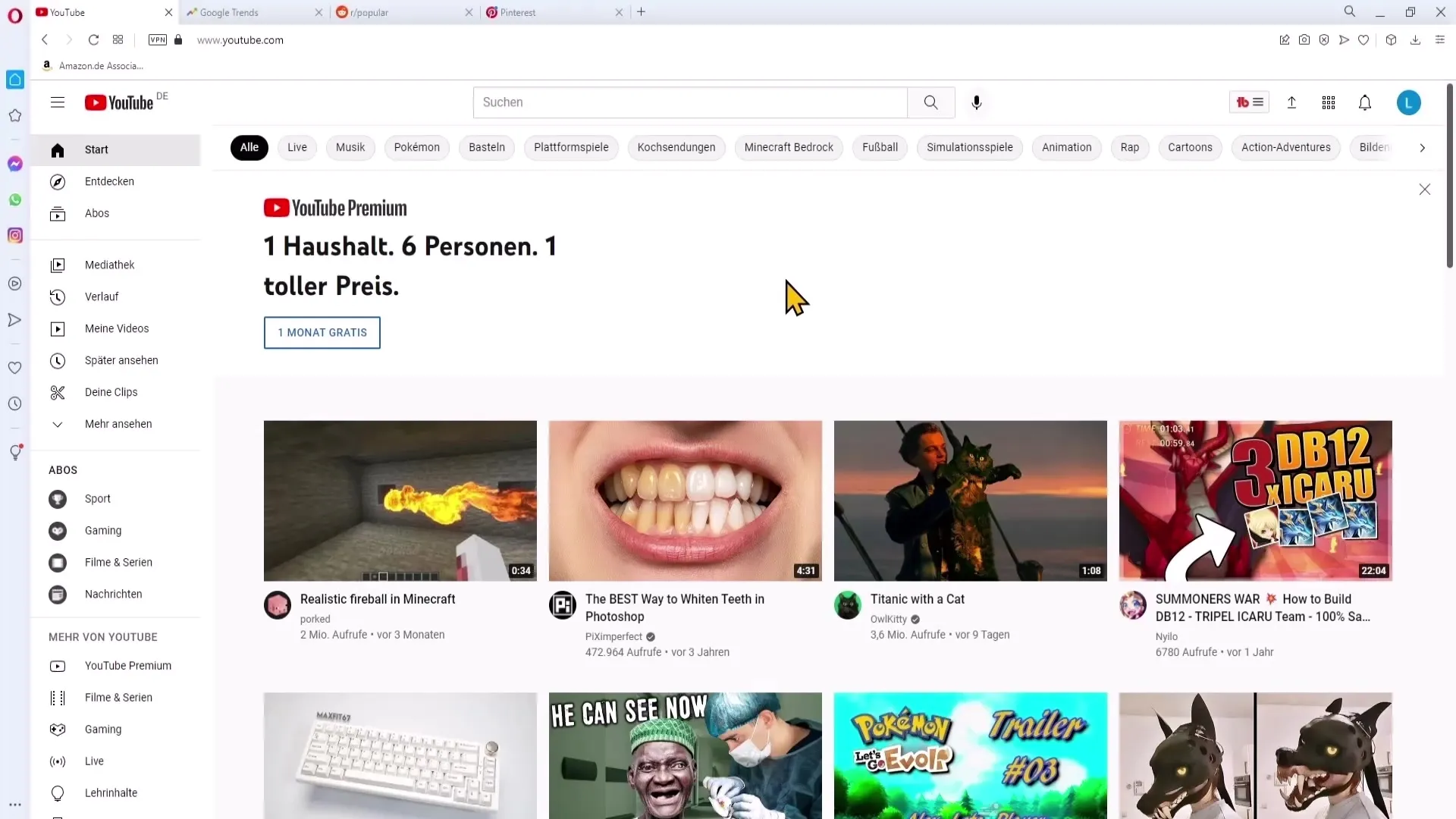Screen dimensions: 1456x819
Task: Open WhatsApp in Opera sidebar
Action: 15,200
